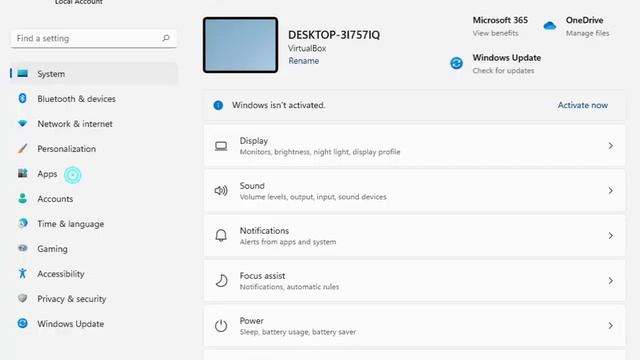Open the System category

point(94,73)
